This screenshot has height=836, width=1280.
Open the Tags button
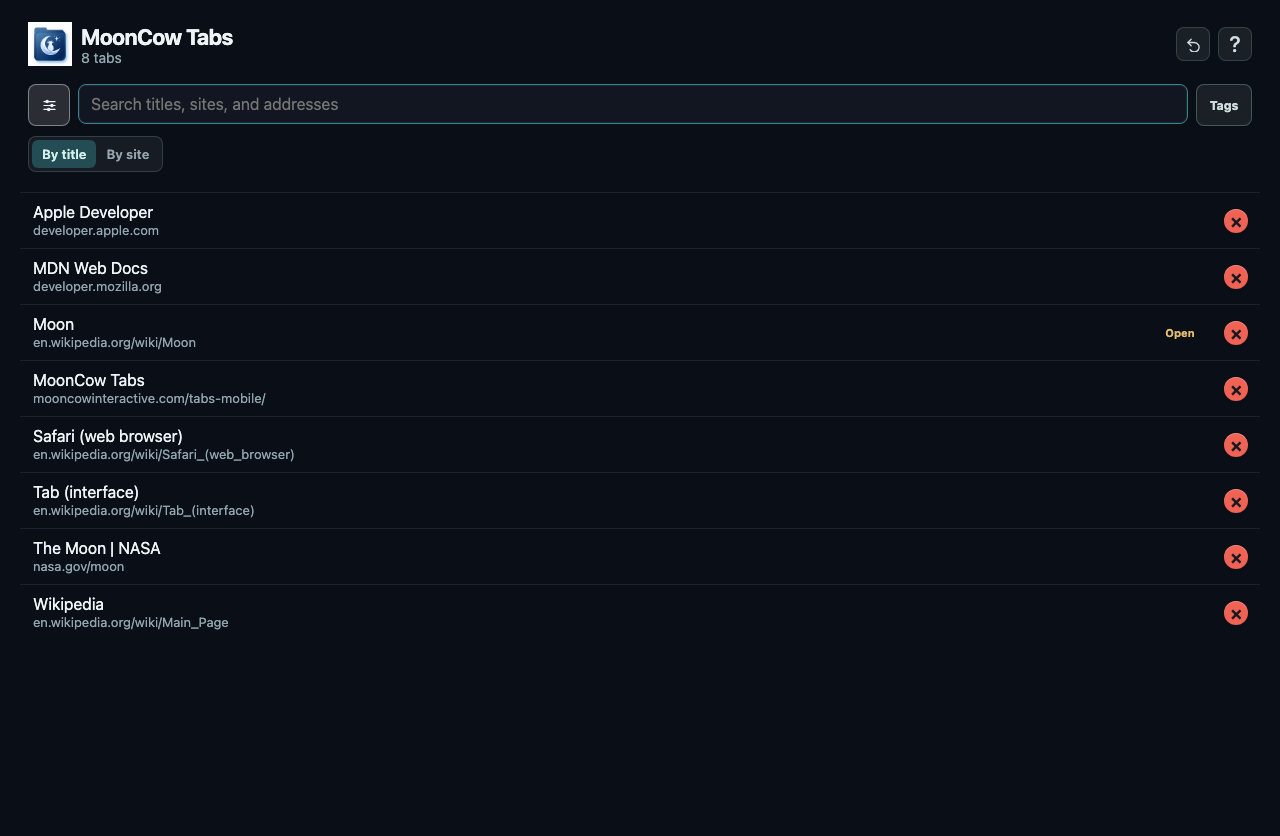click(x=1224, y=105)
